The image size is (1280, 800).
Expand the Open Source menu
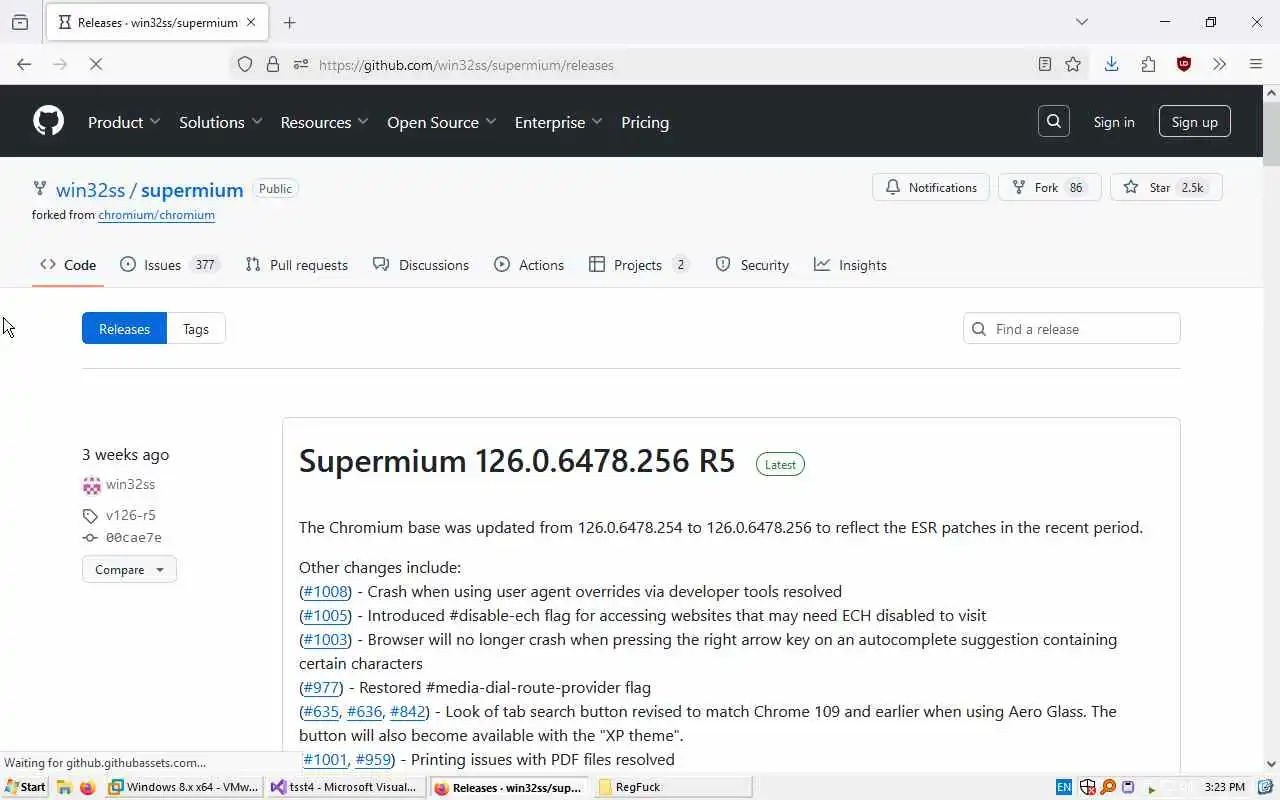[442, 122]
